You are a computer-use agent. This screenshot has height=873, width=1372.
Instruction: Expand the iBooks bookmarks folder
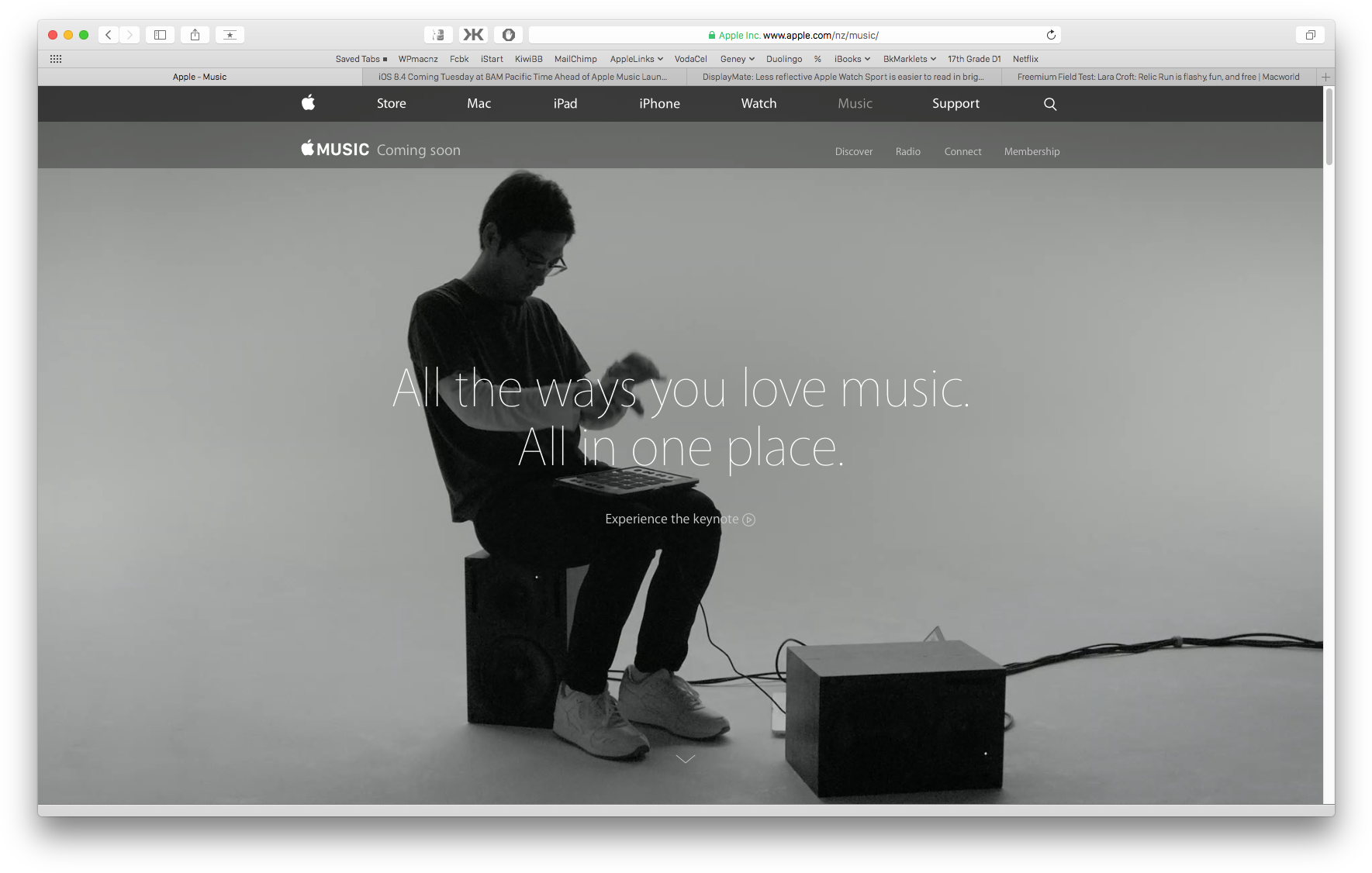pos(852,59)
